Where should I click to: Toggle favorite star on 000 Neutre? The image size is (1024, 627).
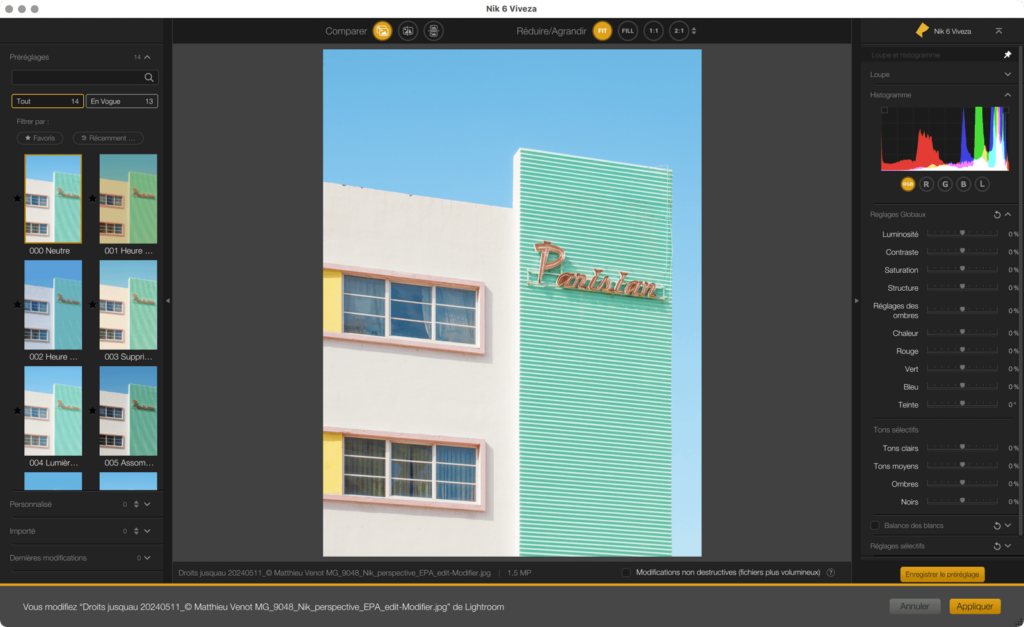coord(18,199)
